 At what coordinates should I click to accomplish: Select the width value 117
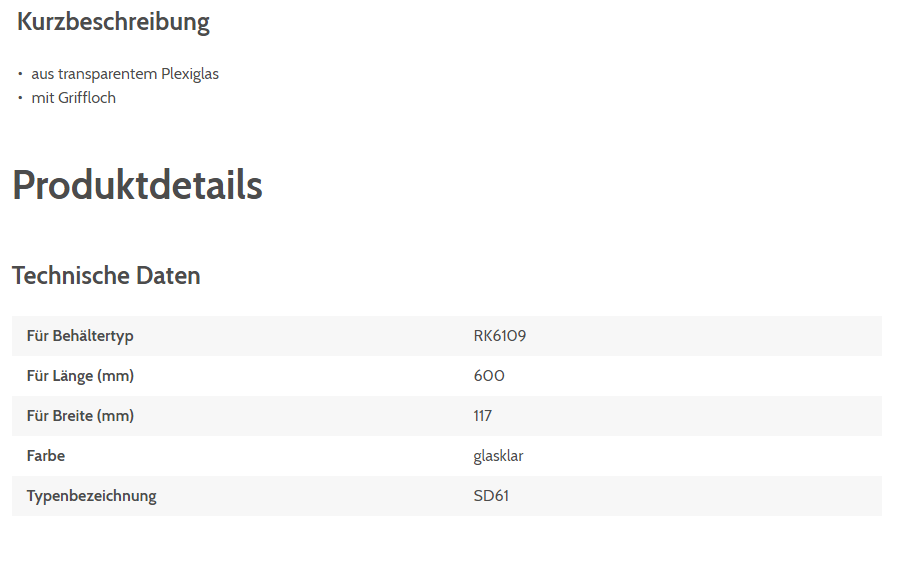(483, 416)
